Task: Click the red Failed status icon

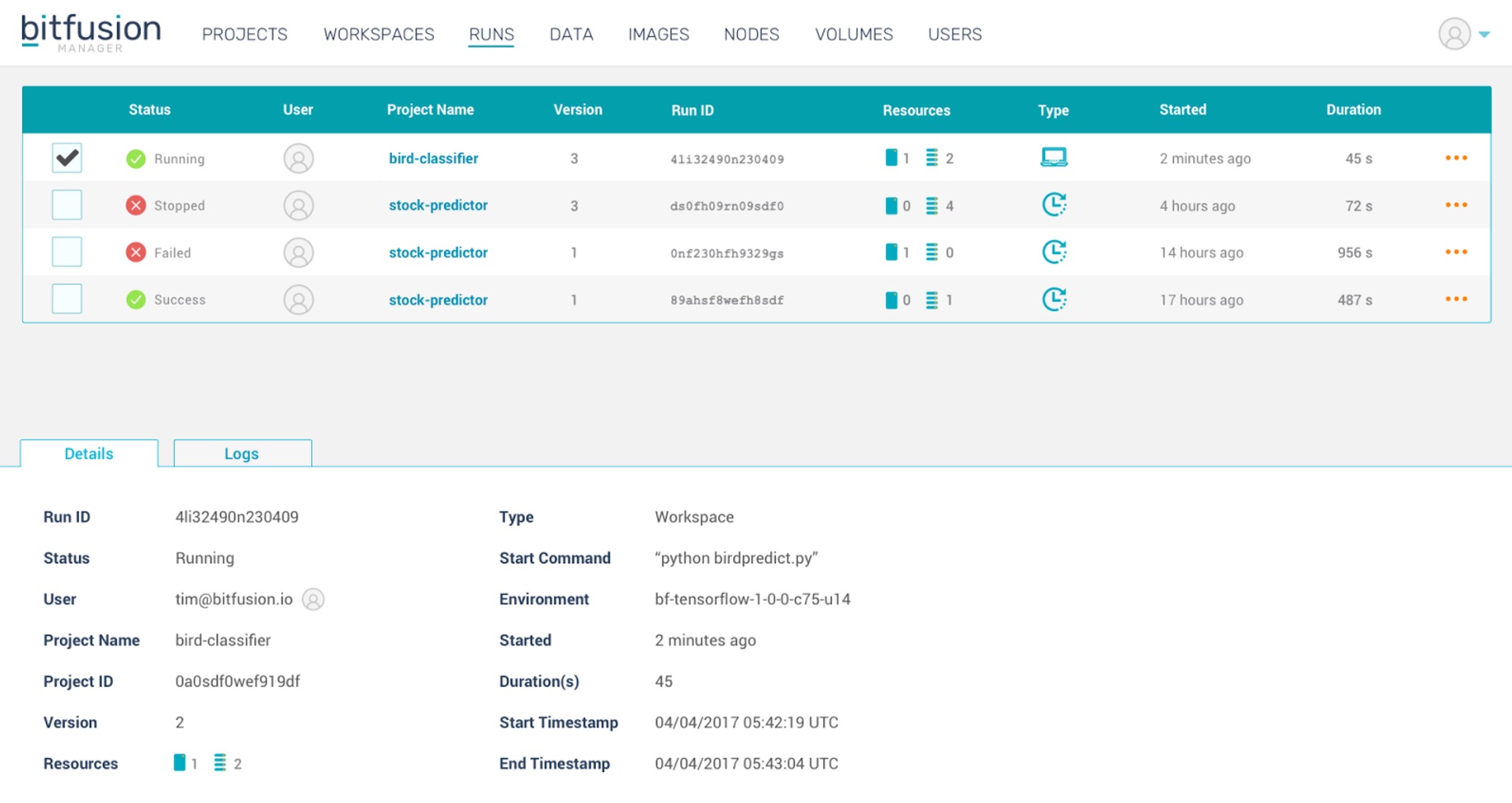Action: point(136,253)
